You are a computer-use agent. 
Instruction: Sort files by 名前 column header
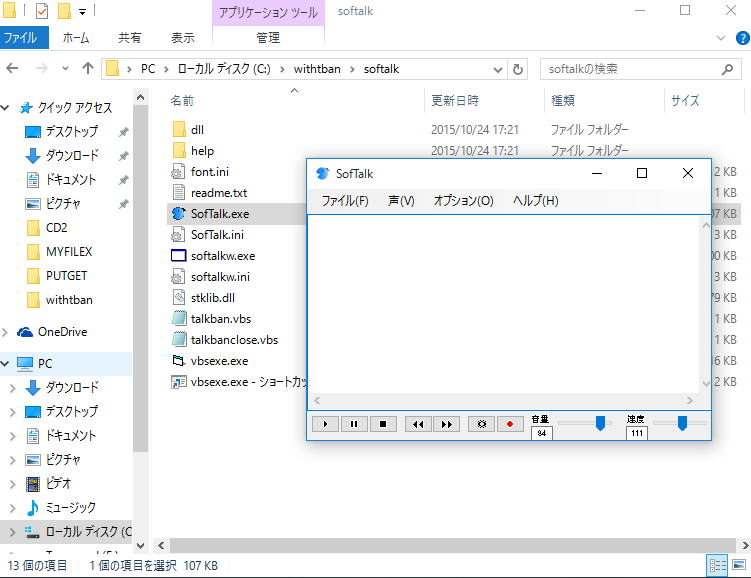(182, 101)
